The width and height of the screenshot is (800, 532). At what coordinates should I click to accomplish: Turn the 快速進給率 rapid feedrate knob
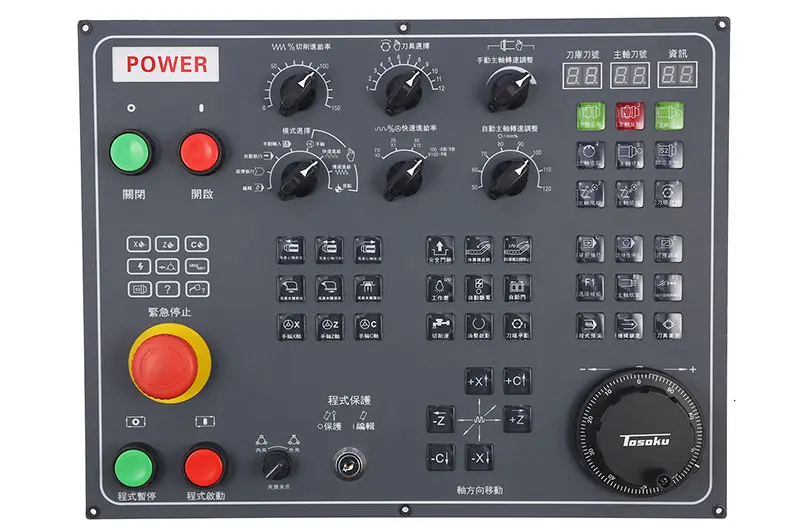pyautogui.click(x=404, y=179)
